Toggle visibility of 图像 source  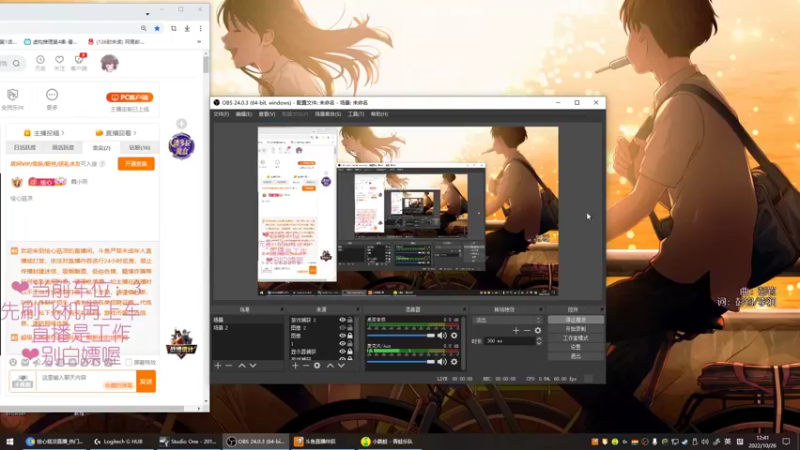[342, 336]
